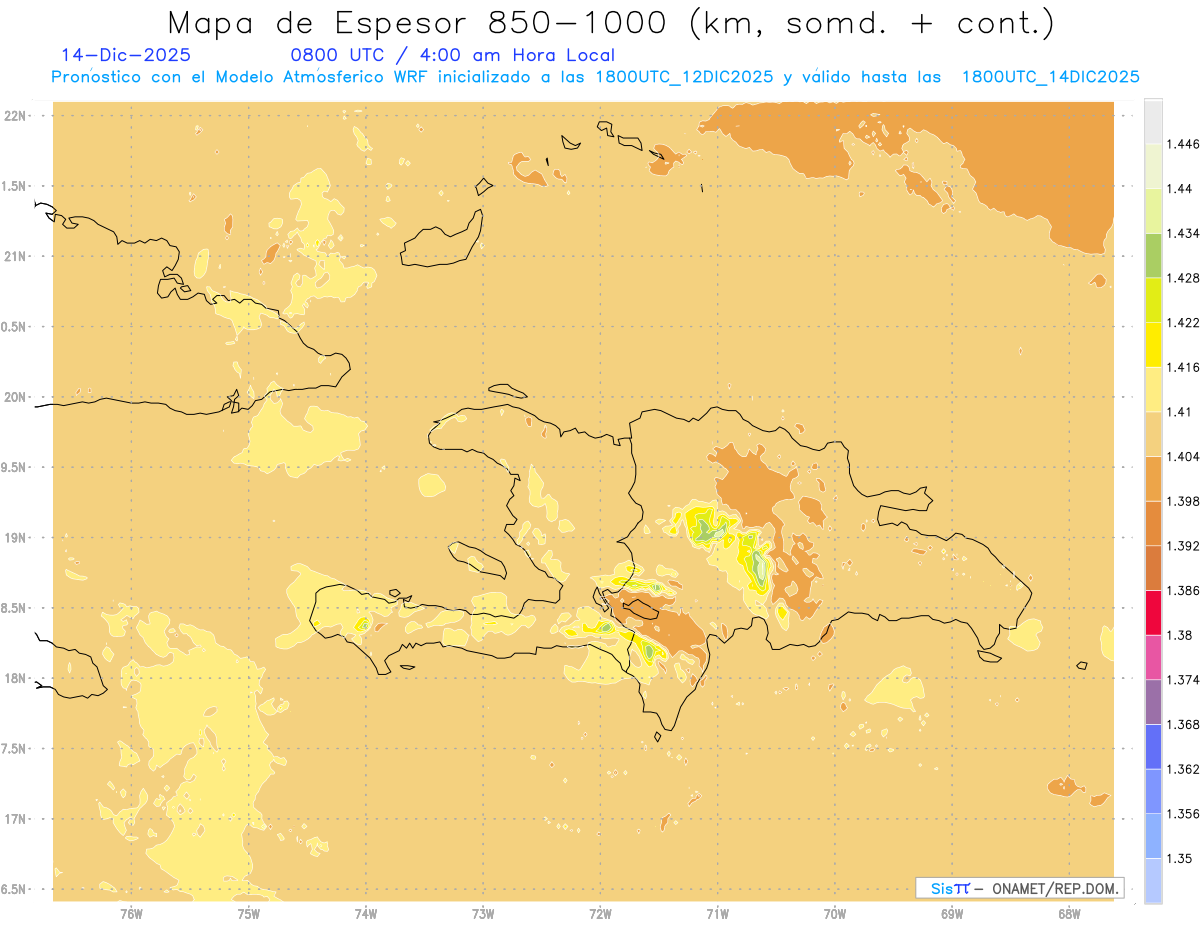Click the '1.446' legend value
Screen dimensions: 1200x927
click(1184, 144)
